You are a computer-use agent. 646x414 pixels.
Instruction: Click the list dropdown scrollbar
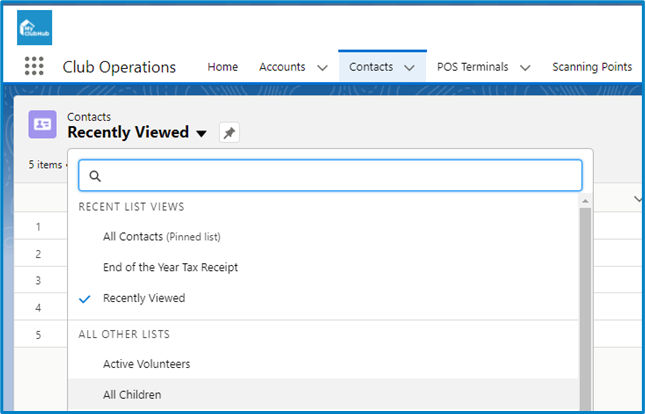[584, 300]
